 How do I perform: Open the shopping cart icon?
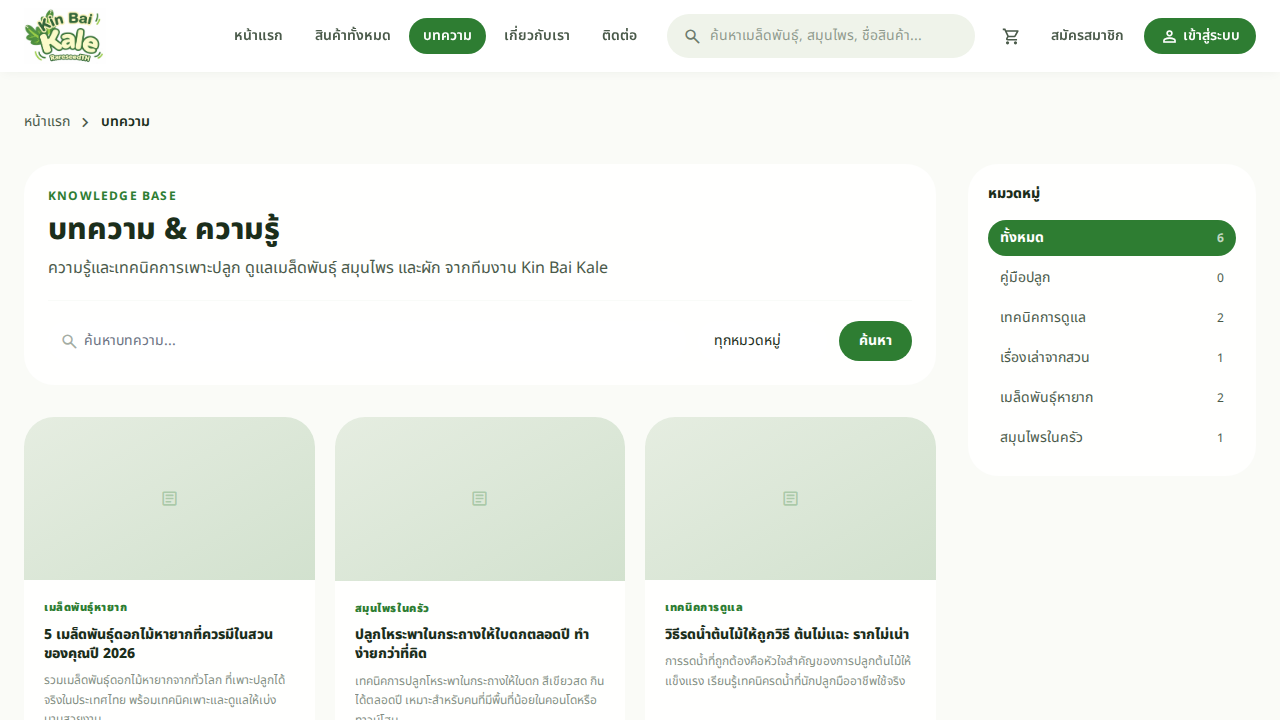click(x=1011, y=36)
